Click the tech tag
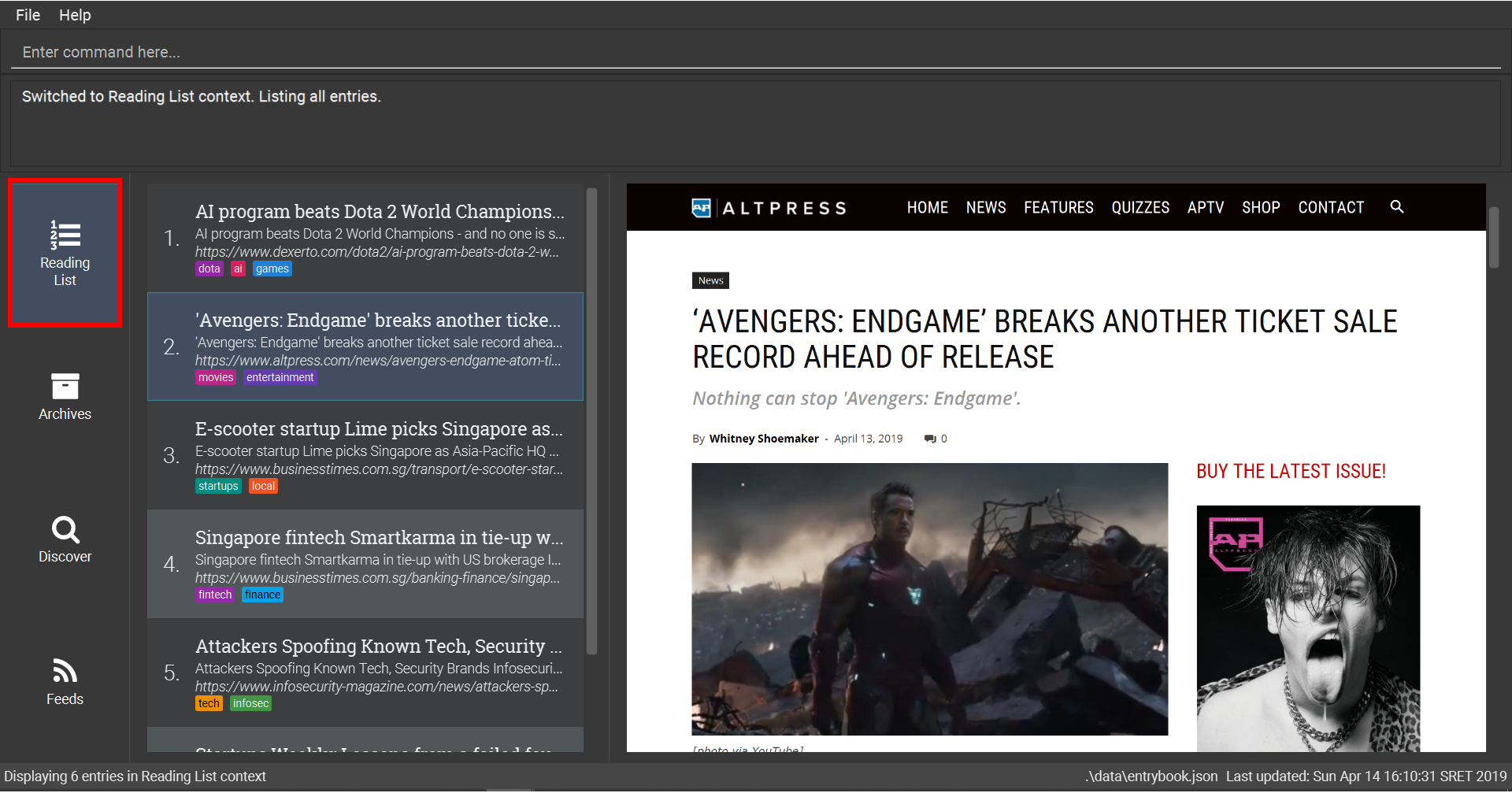 click(209, 703)
